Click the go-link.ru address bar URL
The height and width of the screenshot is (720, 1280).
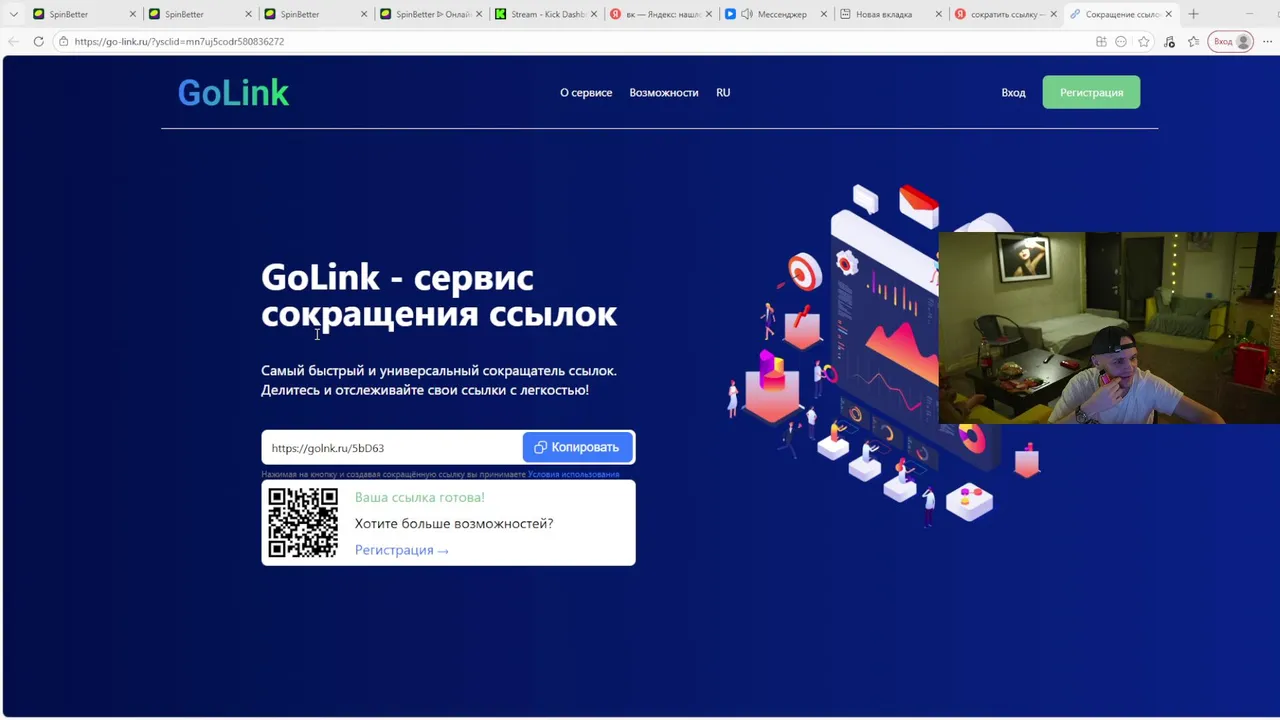click(179, 42)
